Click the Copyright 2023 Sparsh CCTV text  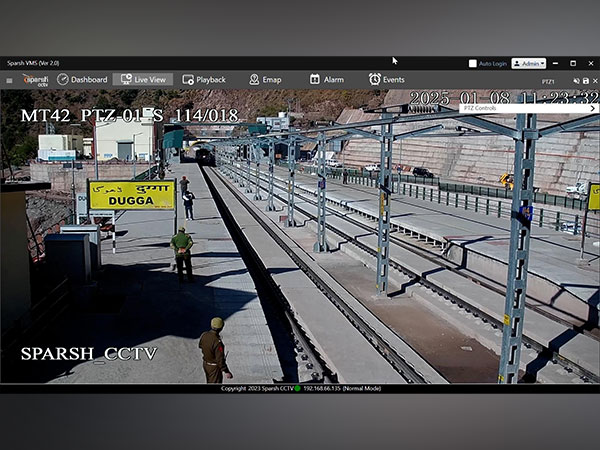(x=257, y=388)
